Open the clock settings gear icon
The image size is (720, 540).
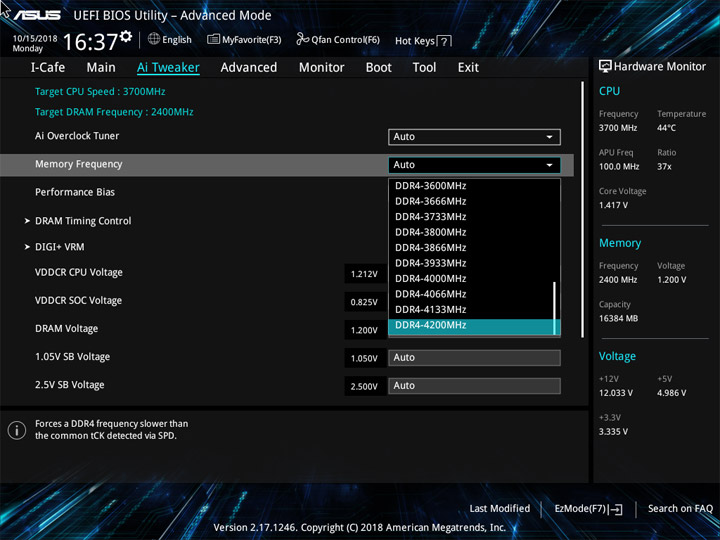126,36
